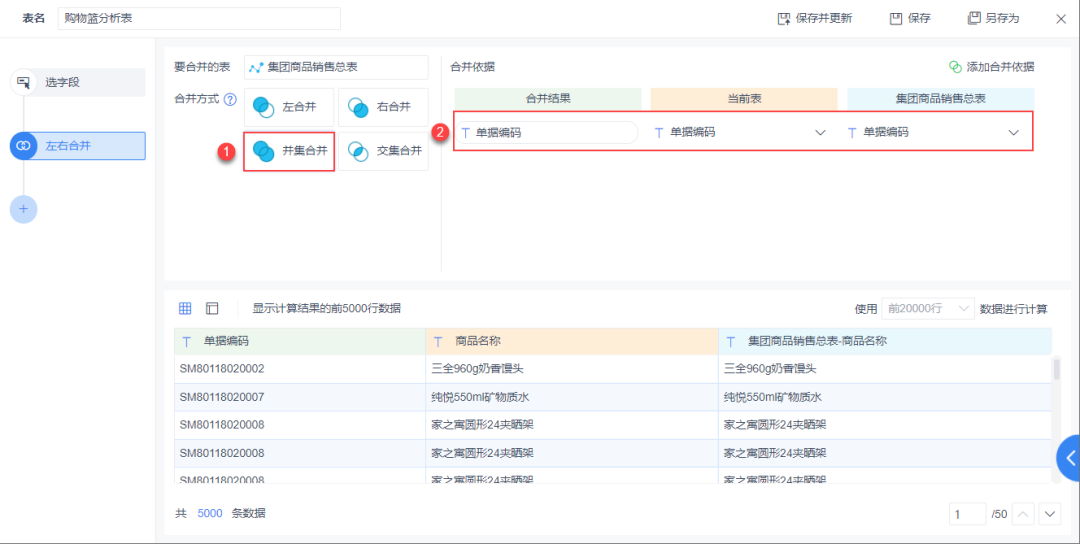The image size is (1080, 544).
Task: Choose 交集合并 merge mode
Action: (383, 151)
